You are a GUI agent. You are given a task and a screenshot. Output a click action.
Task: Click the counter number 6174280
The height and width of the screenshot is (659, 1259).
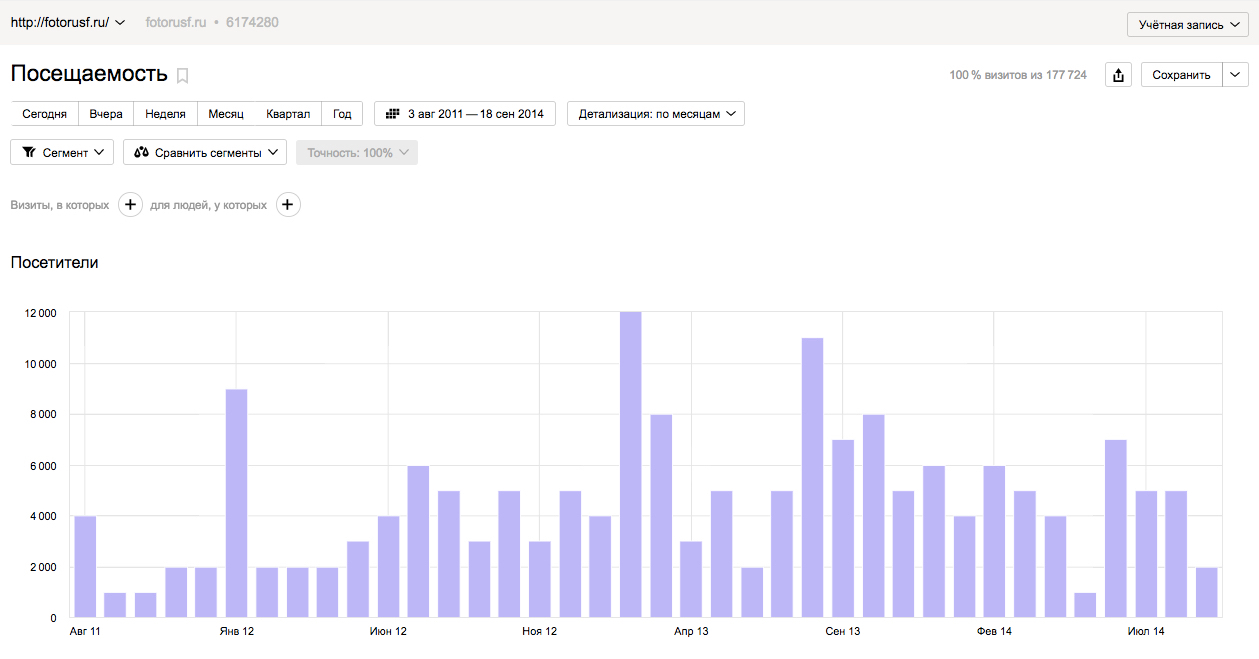click(x=252, y=22)
